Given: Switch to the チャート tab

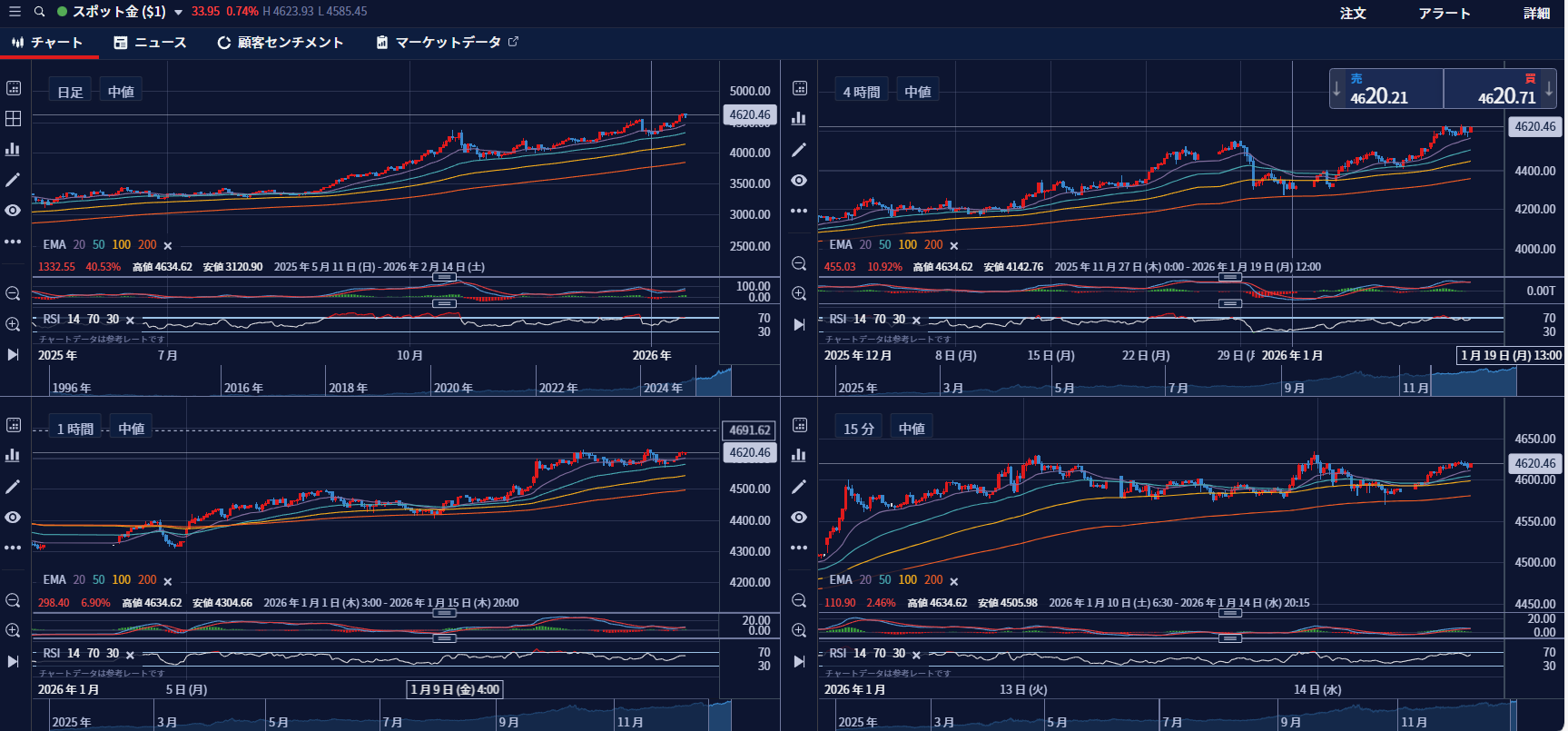Looking at the screenshot, I should tap(47, 43).
